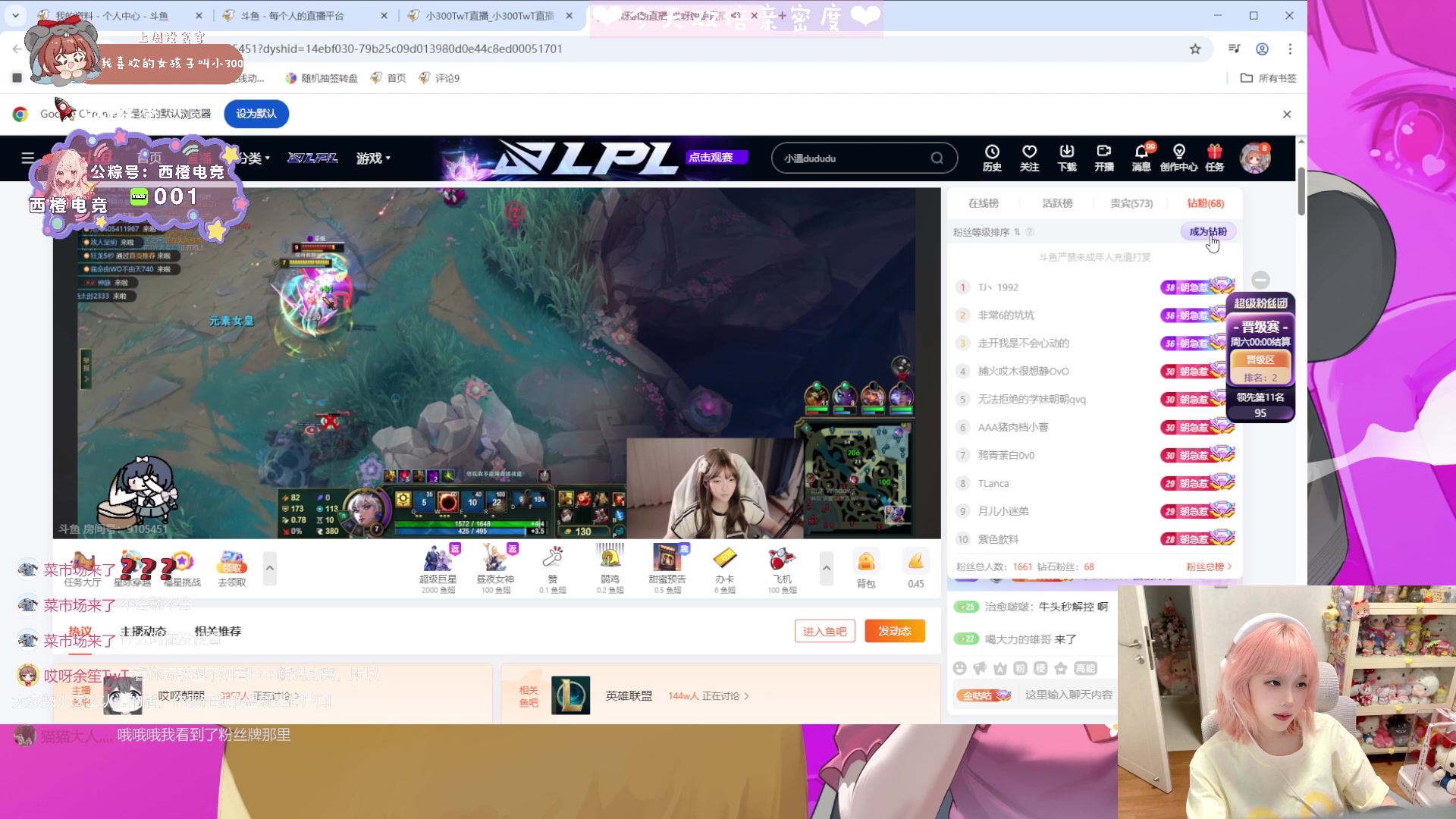Open the 粉丝总榜 link

[1209, 566]
